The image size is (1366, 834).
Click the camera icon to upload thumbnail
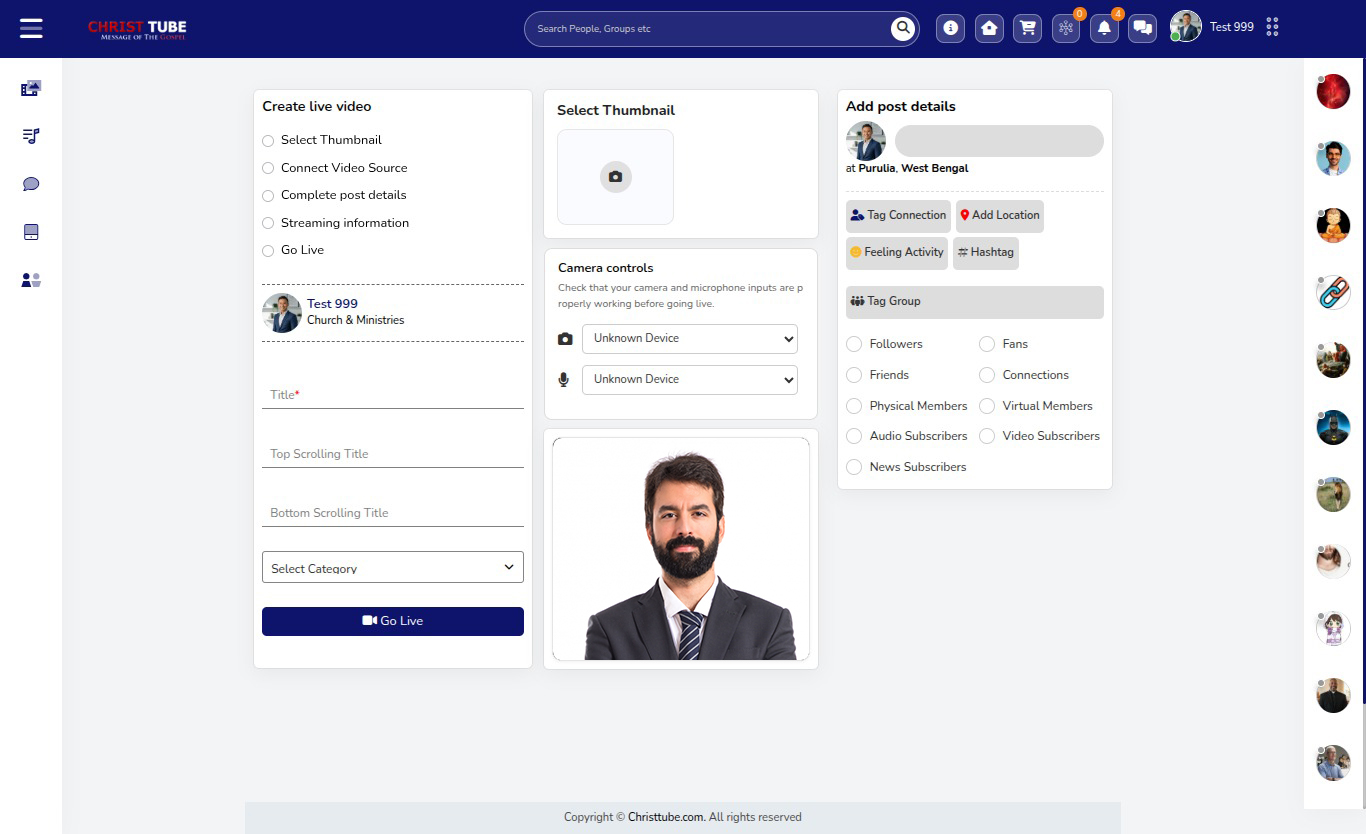tap(615, 177)
